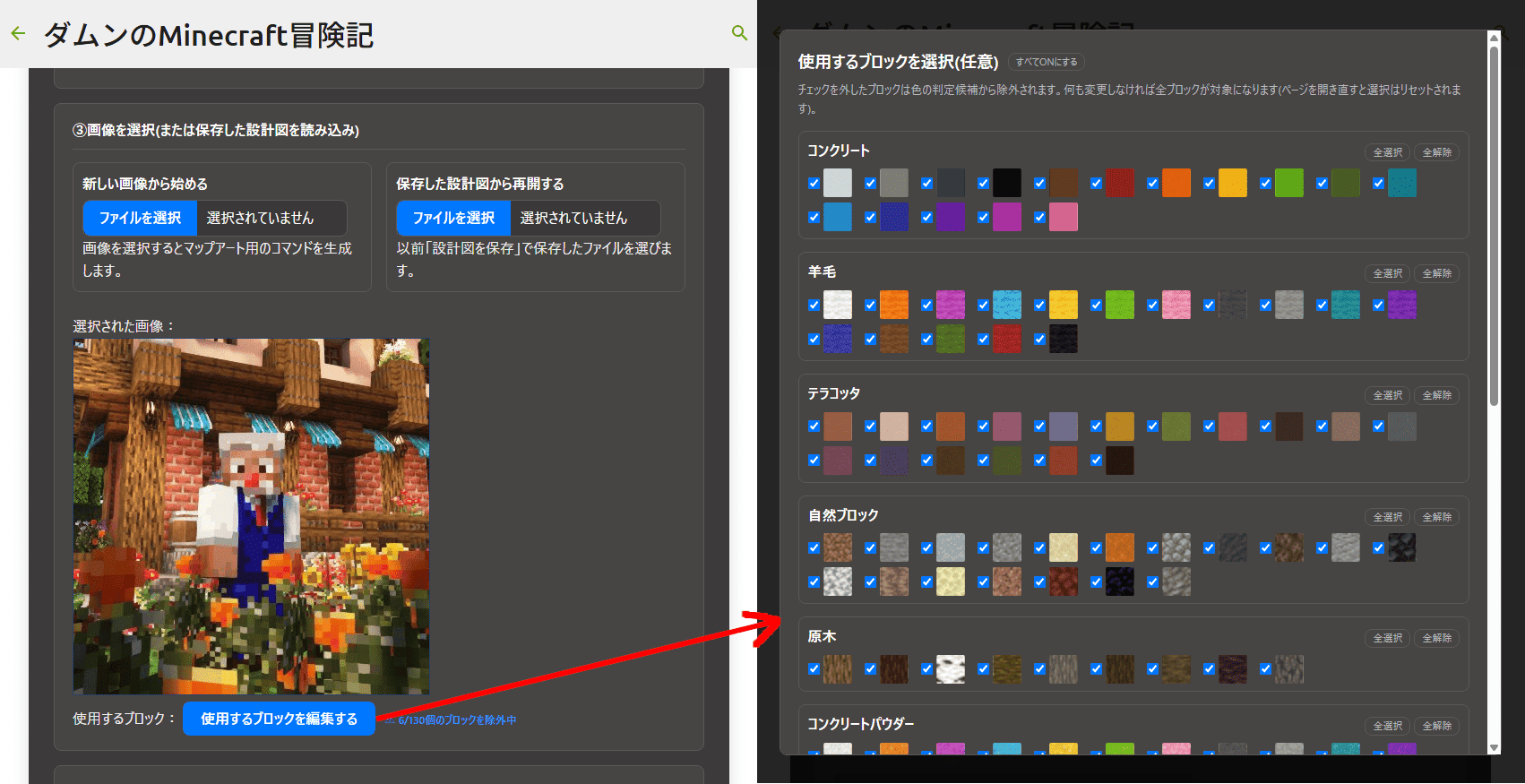
Task: Click the block selection dialog scrollbar
Action: click(x=1494, y=224)
